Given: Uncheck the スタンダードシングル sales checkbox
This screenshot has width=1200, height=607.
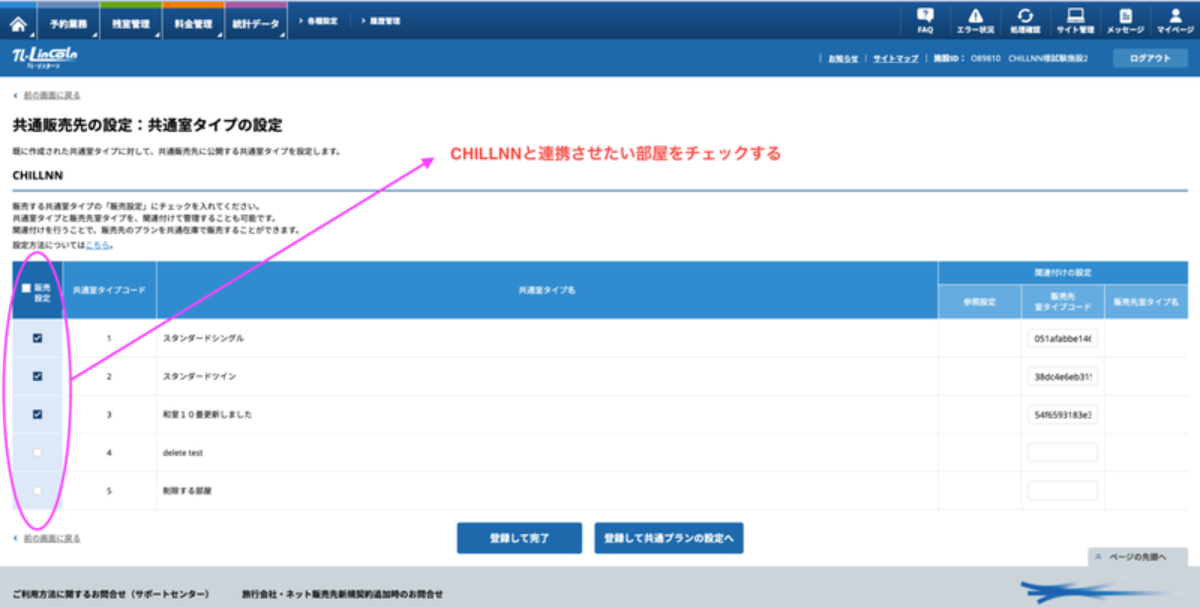Looking at the screenshot, I should pos(38,338).
